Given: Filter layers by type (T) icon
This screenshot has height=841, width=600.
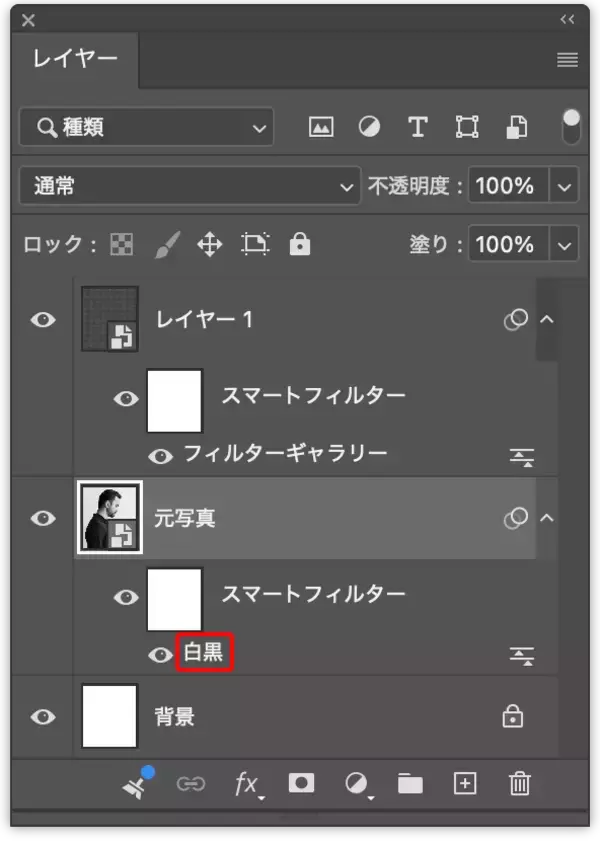Looking at the screenshot, I should pyautogui.click(x=418, y=127).
